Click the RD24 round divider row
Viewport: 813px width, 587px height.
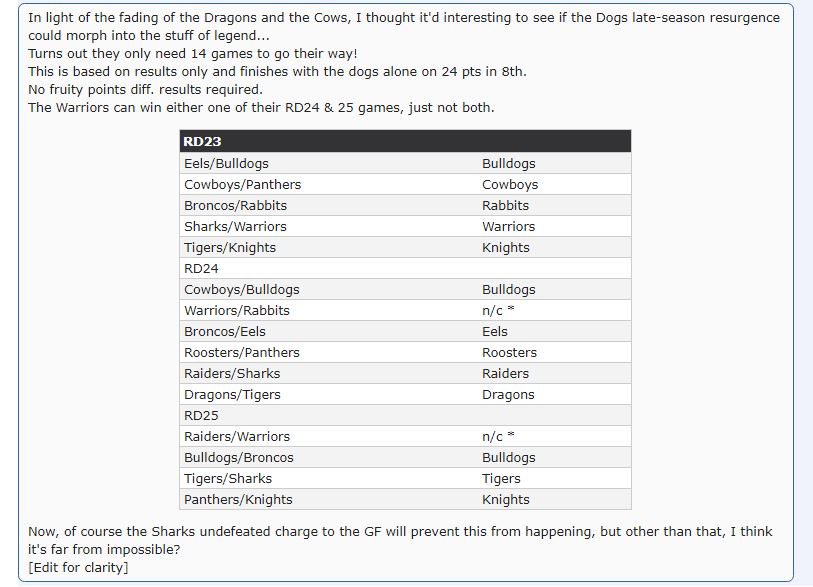[202, 268]
